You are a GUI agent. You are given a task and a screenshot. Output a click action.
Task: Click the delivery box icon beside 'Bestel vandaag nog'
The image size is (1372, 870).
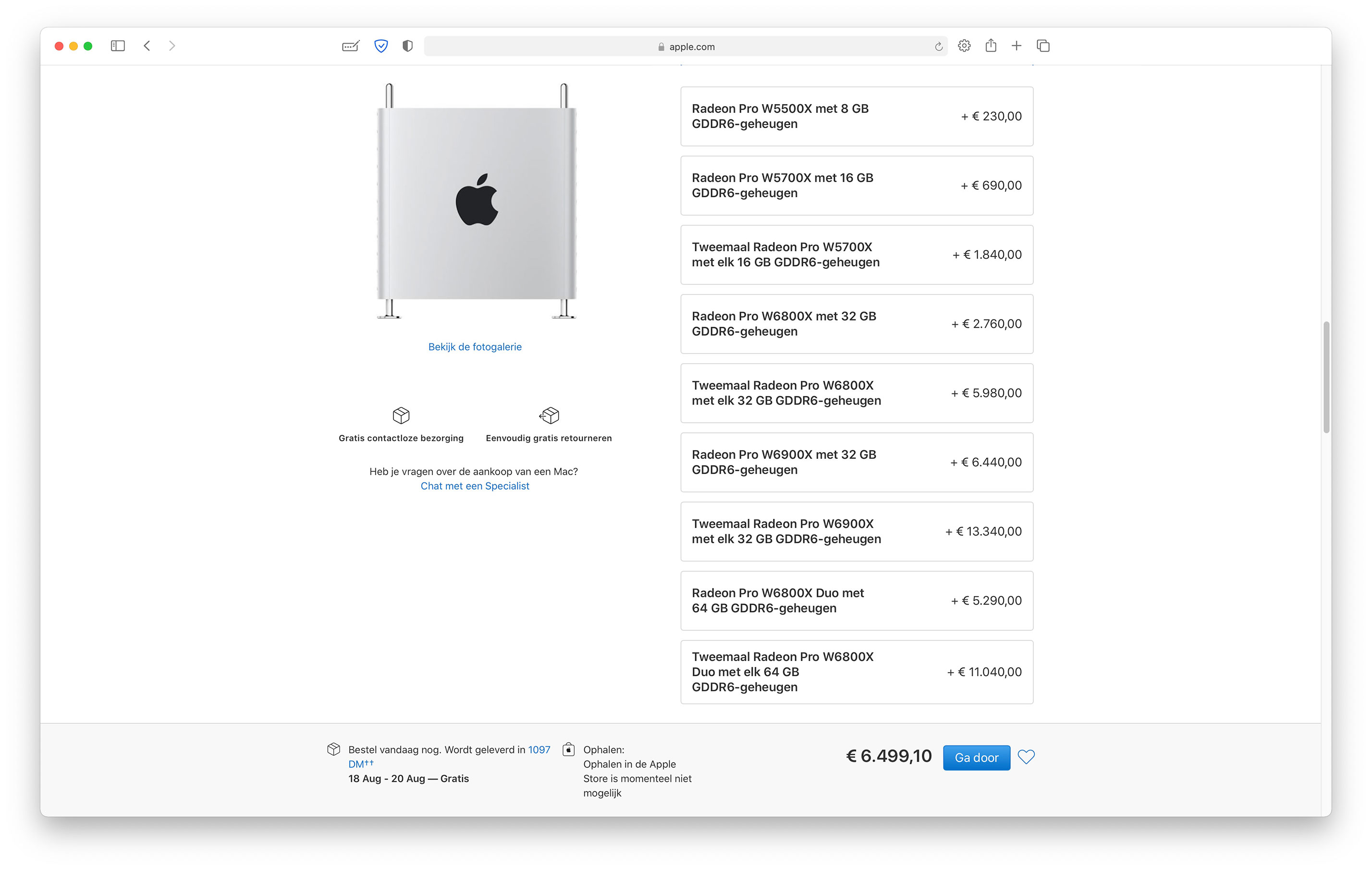(334, 749)
